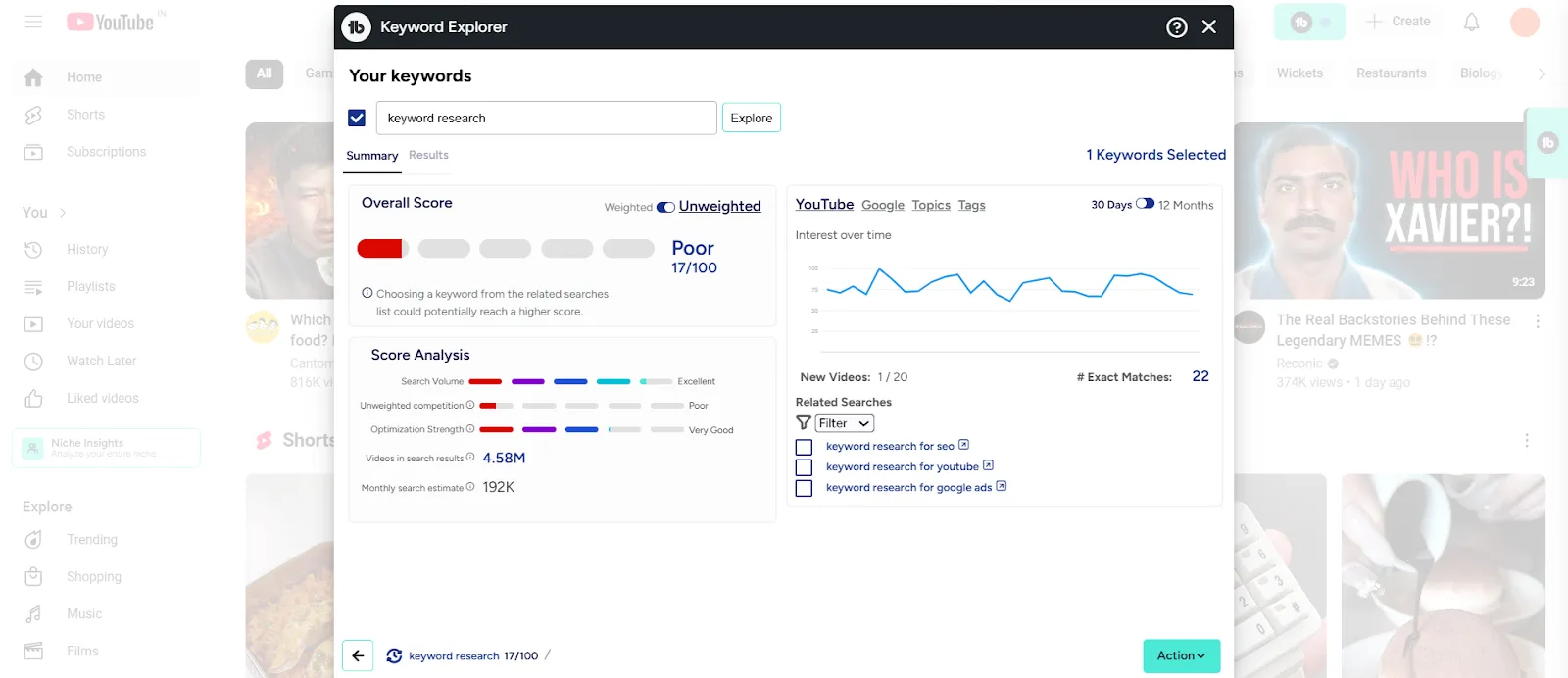The width and height of the screenshot is (1568, 678).
Task: Open Subscriptions in the sidebar
Action: [x=106, y=152]
